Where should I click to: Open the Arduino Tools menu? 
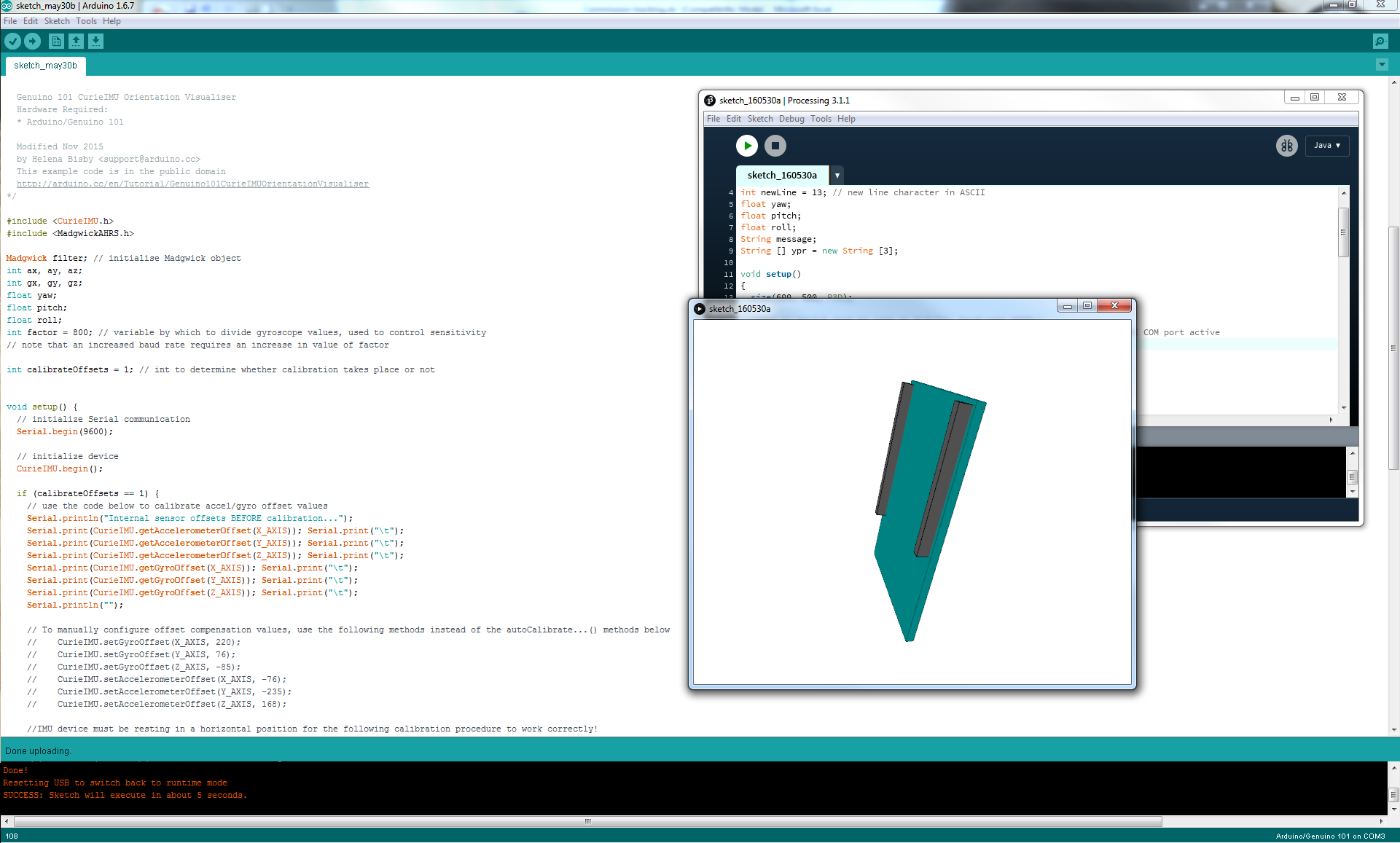click(x=86, y=21)
